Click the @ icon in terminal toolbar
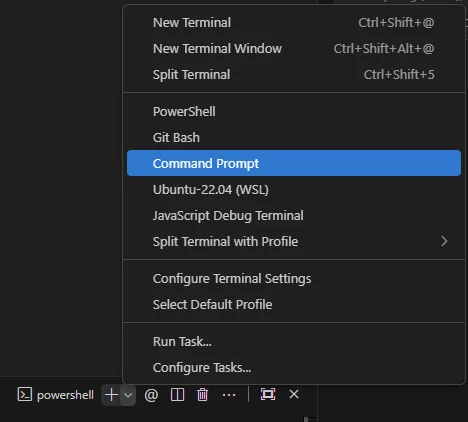 pyautogui.click(x=151, y=395)
